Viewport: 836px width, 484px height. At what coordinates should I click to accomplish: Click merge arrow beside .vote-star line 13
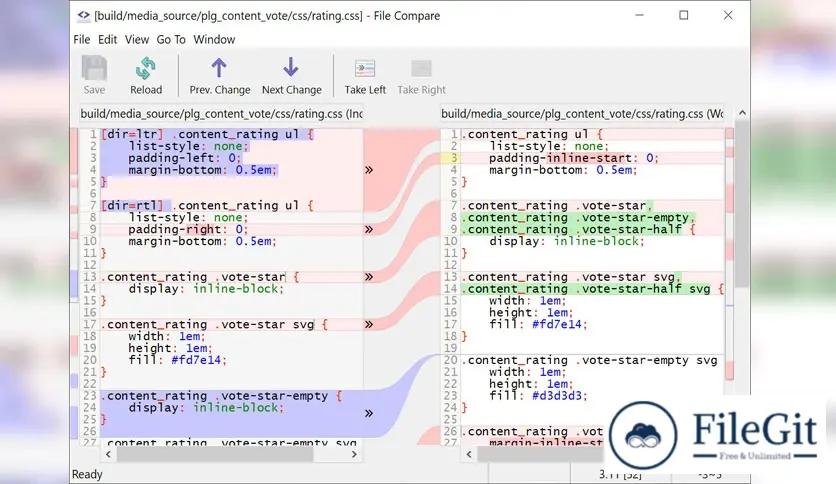point(369,277)
